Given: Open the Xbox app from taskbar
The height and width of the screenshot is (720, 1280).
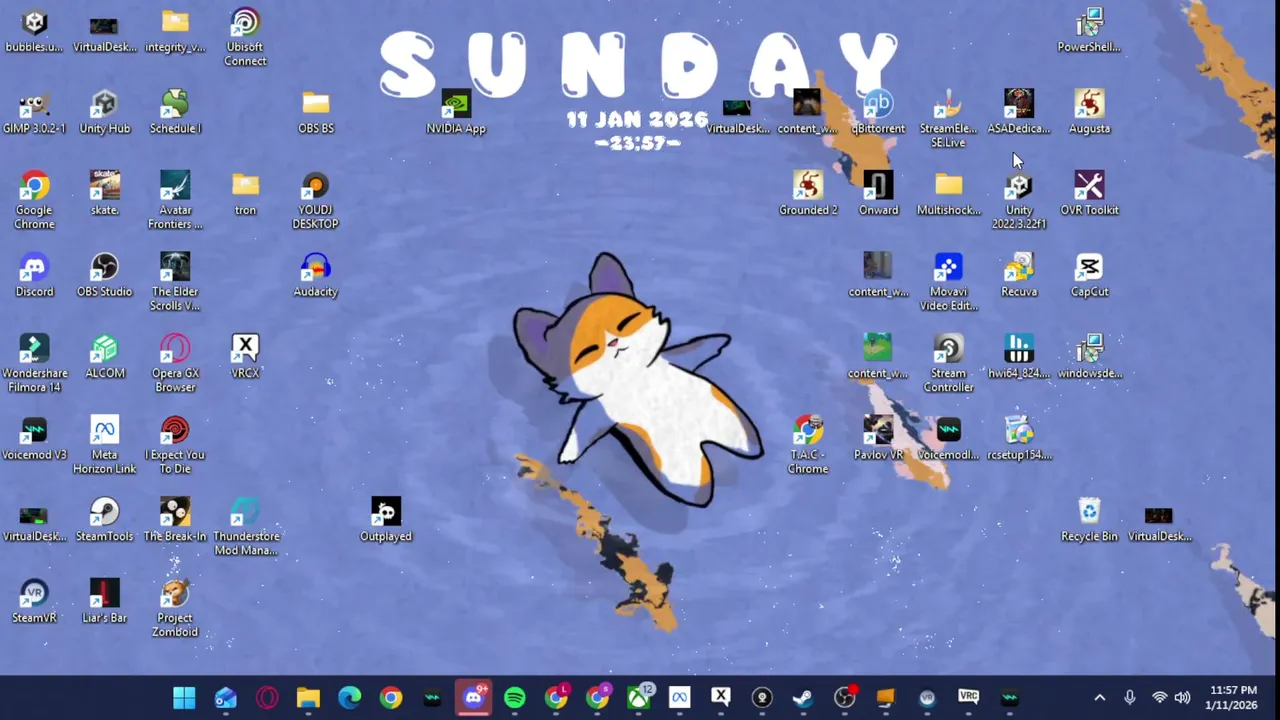Looking at the screenshot, I should [x=638, y=697].
